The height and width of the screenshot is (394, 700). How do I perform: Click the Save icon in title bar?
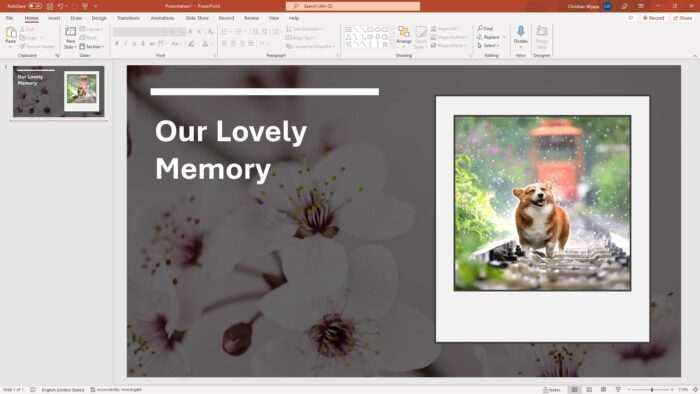50,6
